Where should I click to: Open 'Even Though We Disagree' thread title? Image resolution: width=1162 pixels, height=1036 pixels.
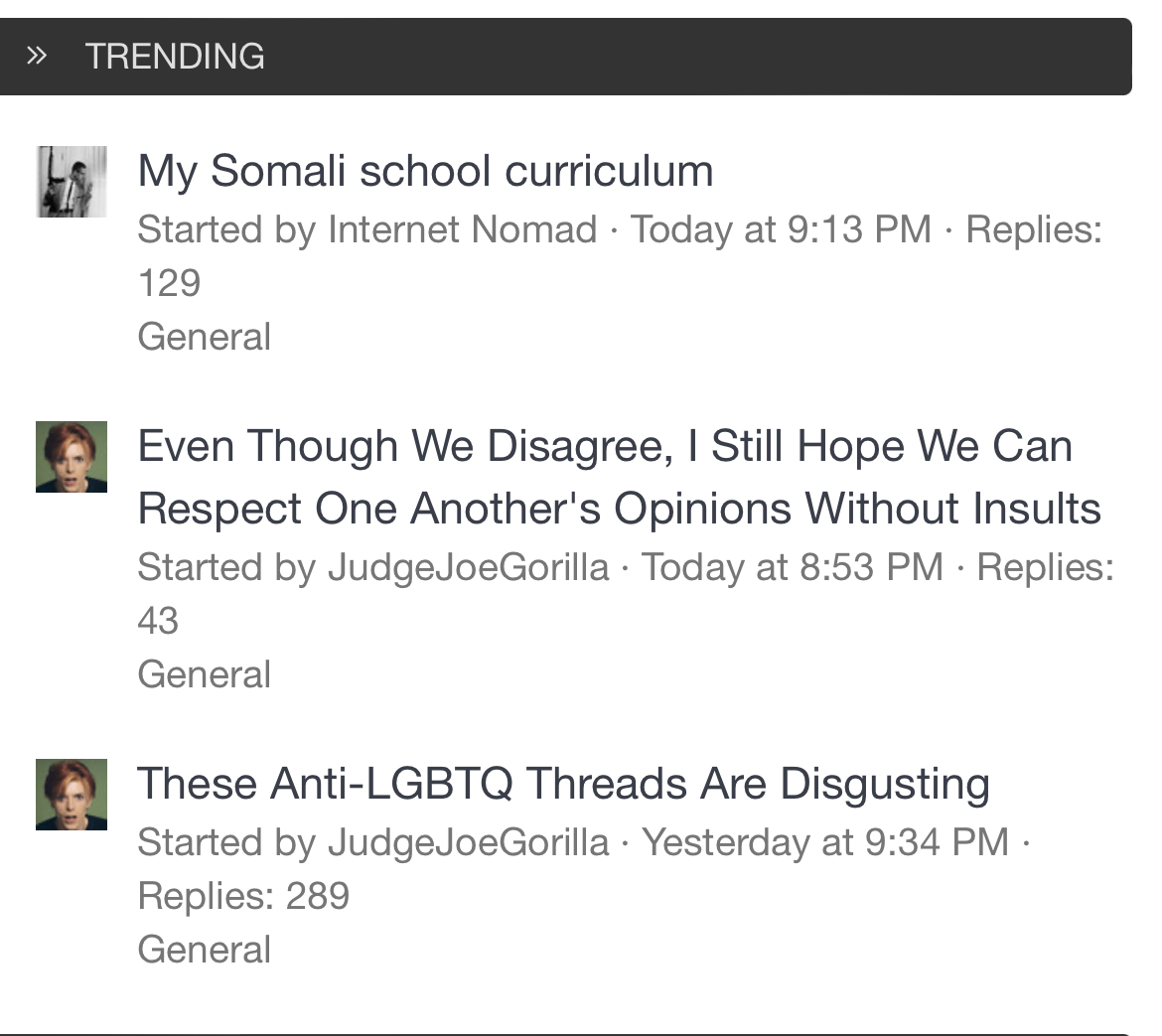coord(620,477)
